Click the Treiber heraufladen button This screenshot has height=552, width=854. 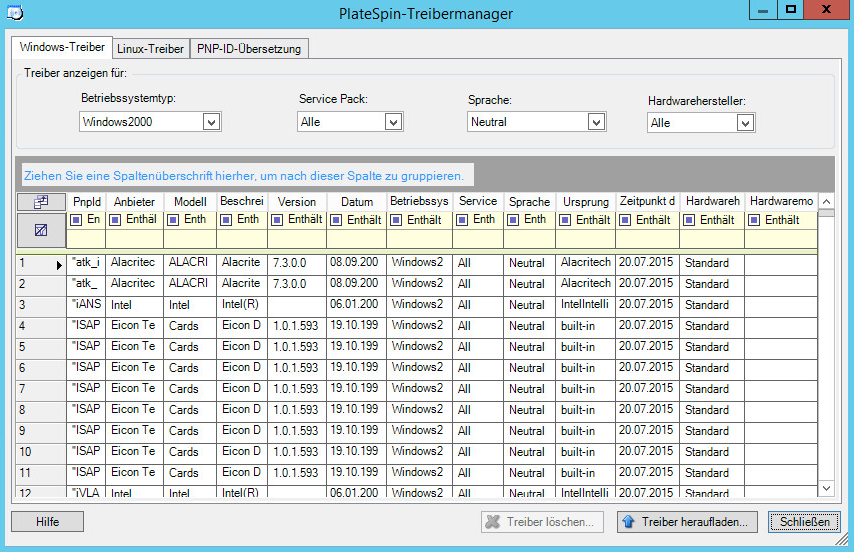(x=687, y=521)
